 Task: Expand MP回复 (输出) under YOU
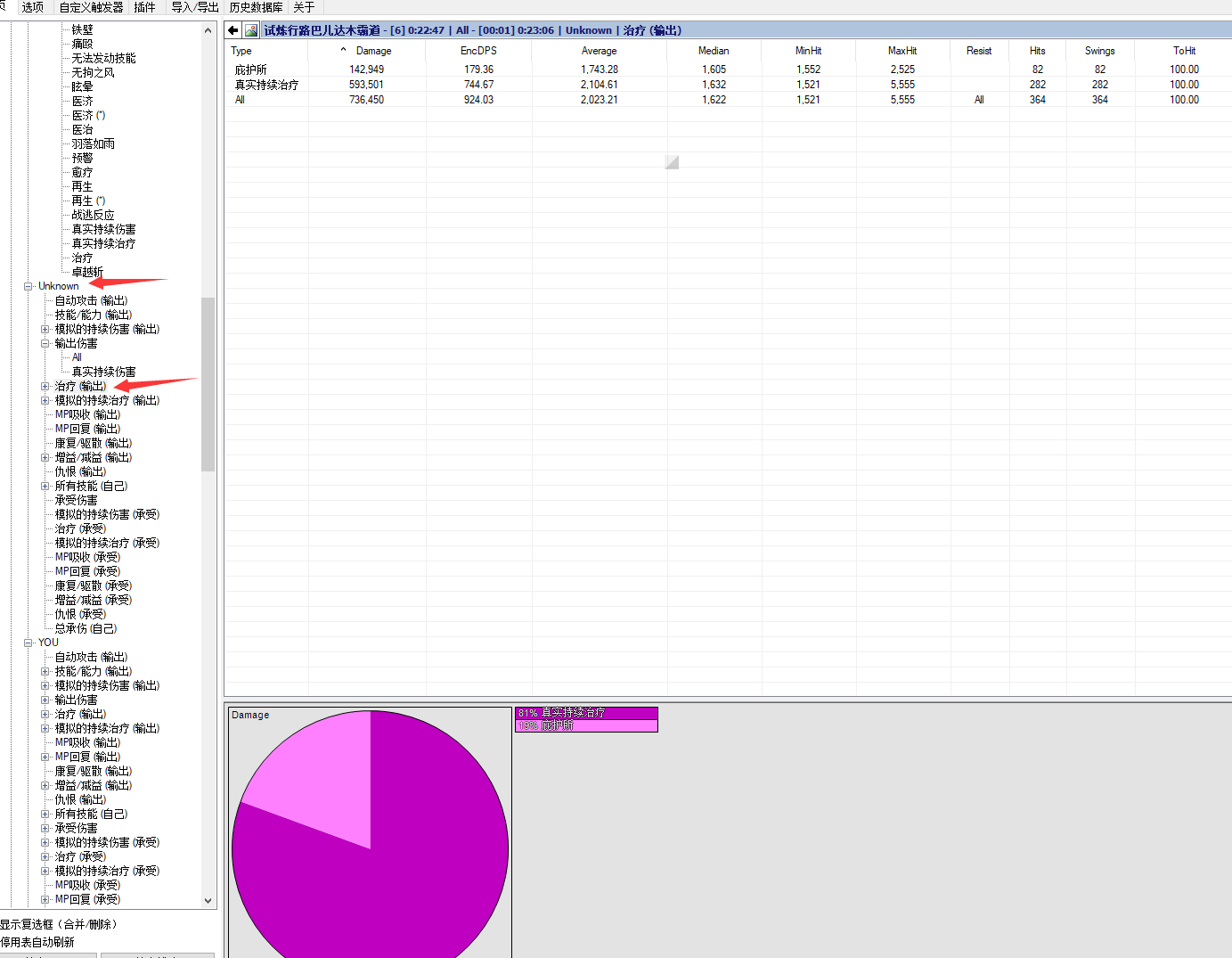pyautogui.click(x=45, y=757)
